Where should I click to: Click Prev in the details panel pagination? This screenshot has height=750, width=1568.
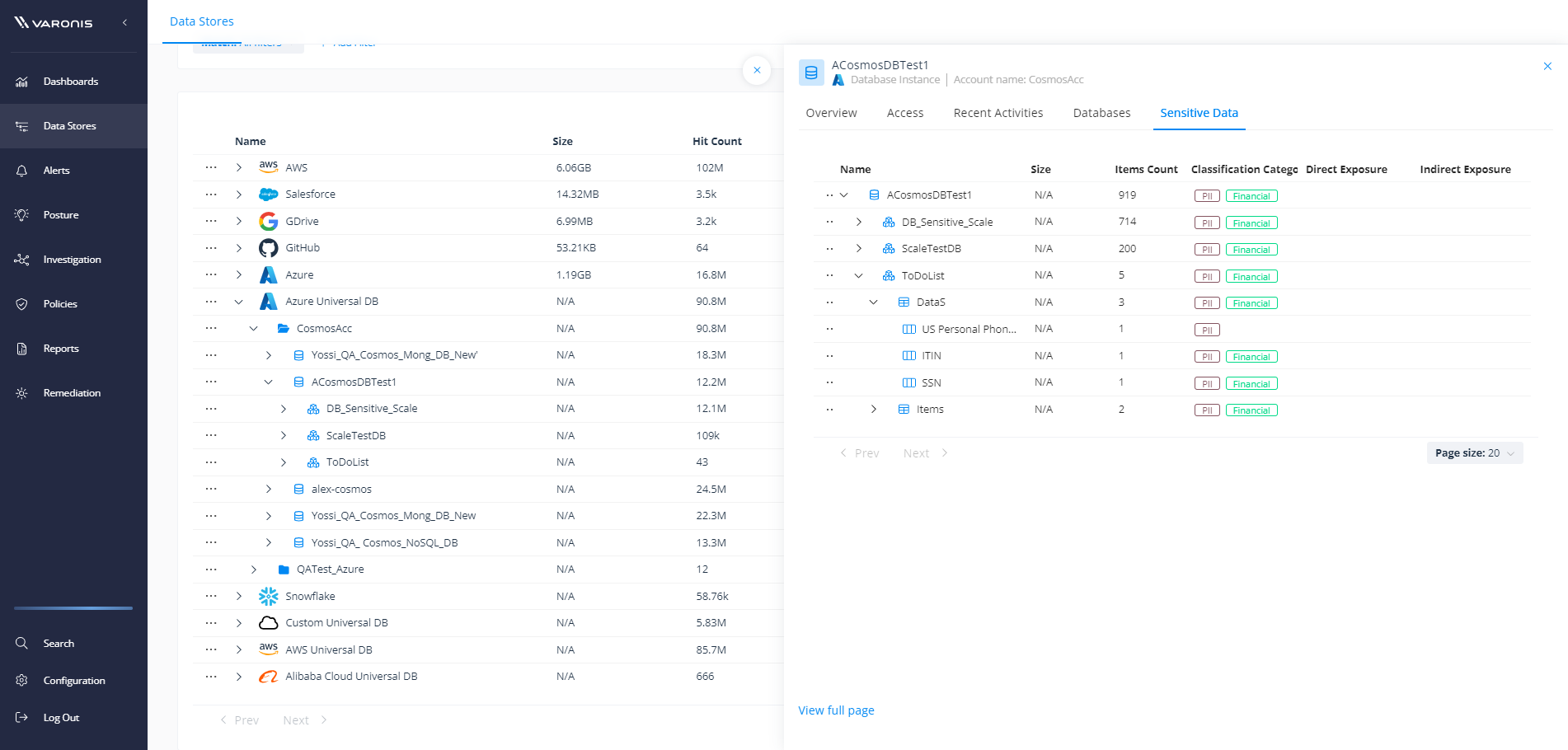point(859,453)
